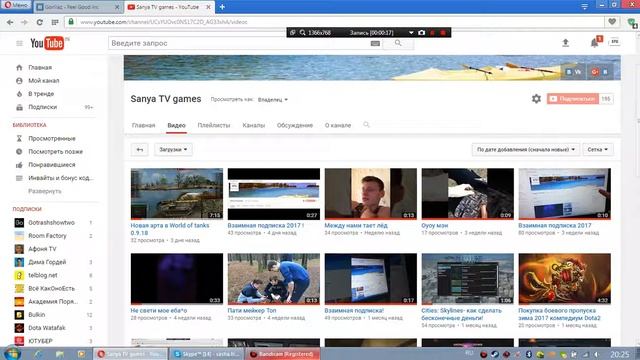Expand the Загрузки filter dropdown
The image size is (640, 360).
point(173,149)
